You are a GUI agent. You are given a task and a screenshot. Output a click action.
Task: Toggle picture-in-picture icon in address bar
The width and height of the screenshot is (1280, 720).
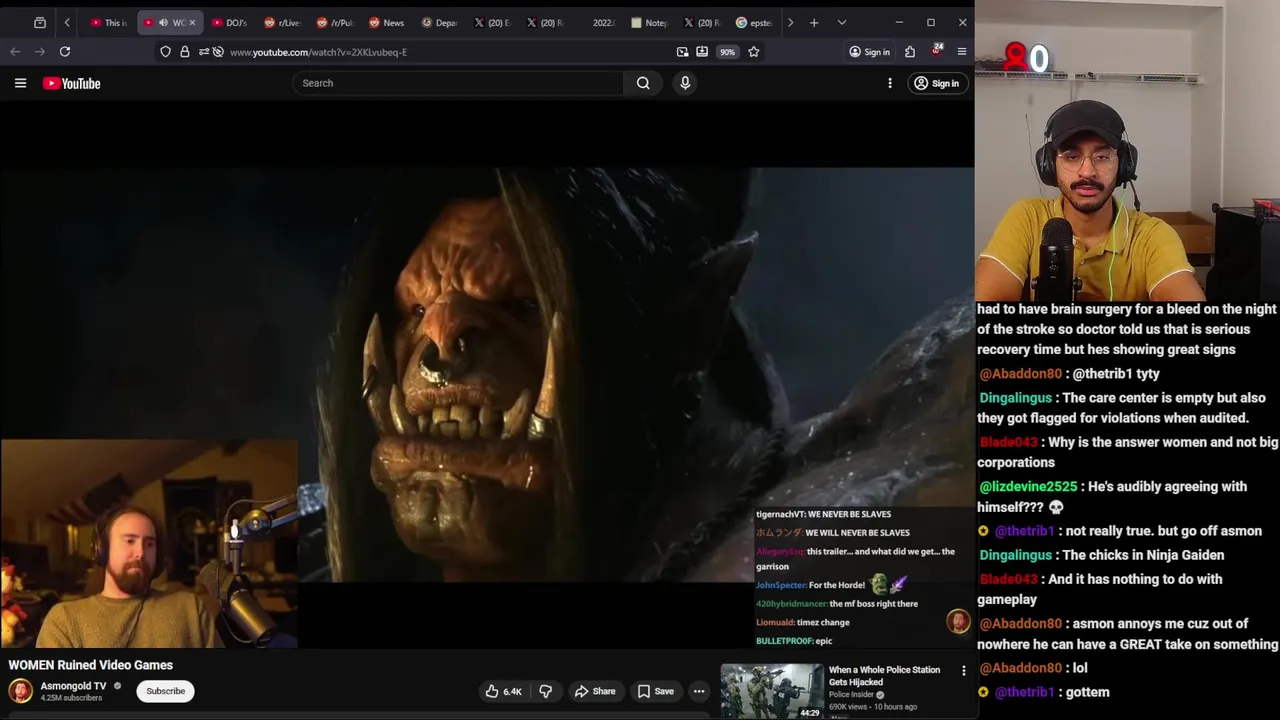click(x=682, y=52)
